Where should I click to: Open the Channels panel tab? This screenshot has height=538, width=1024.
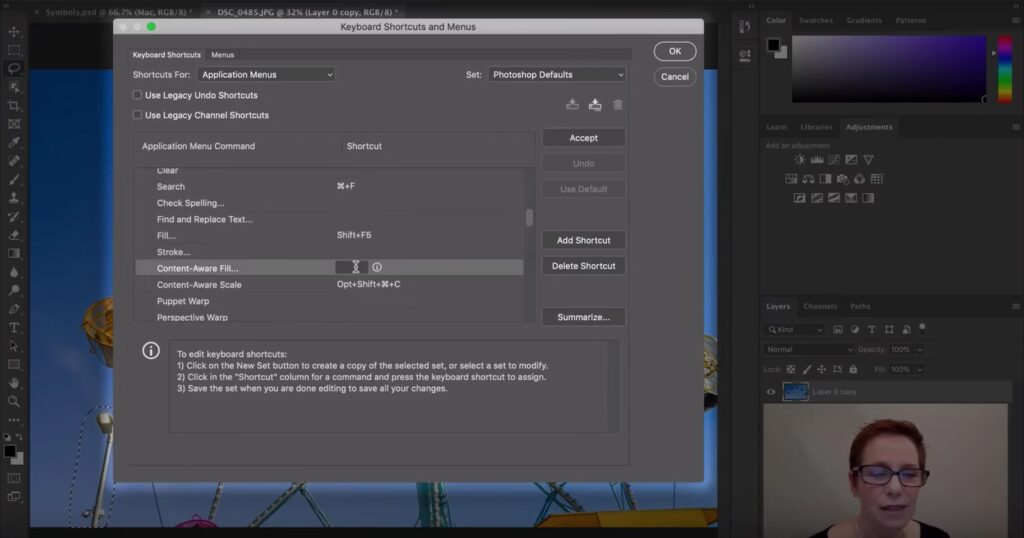[x=820, y=307]
